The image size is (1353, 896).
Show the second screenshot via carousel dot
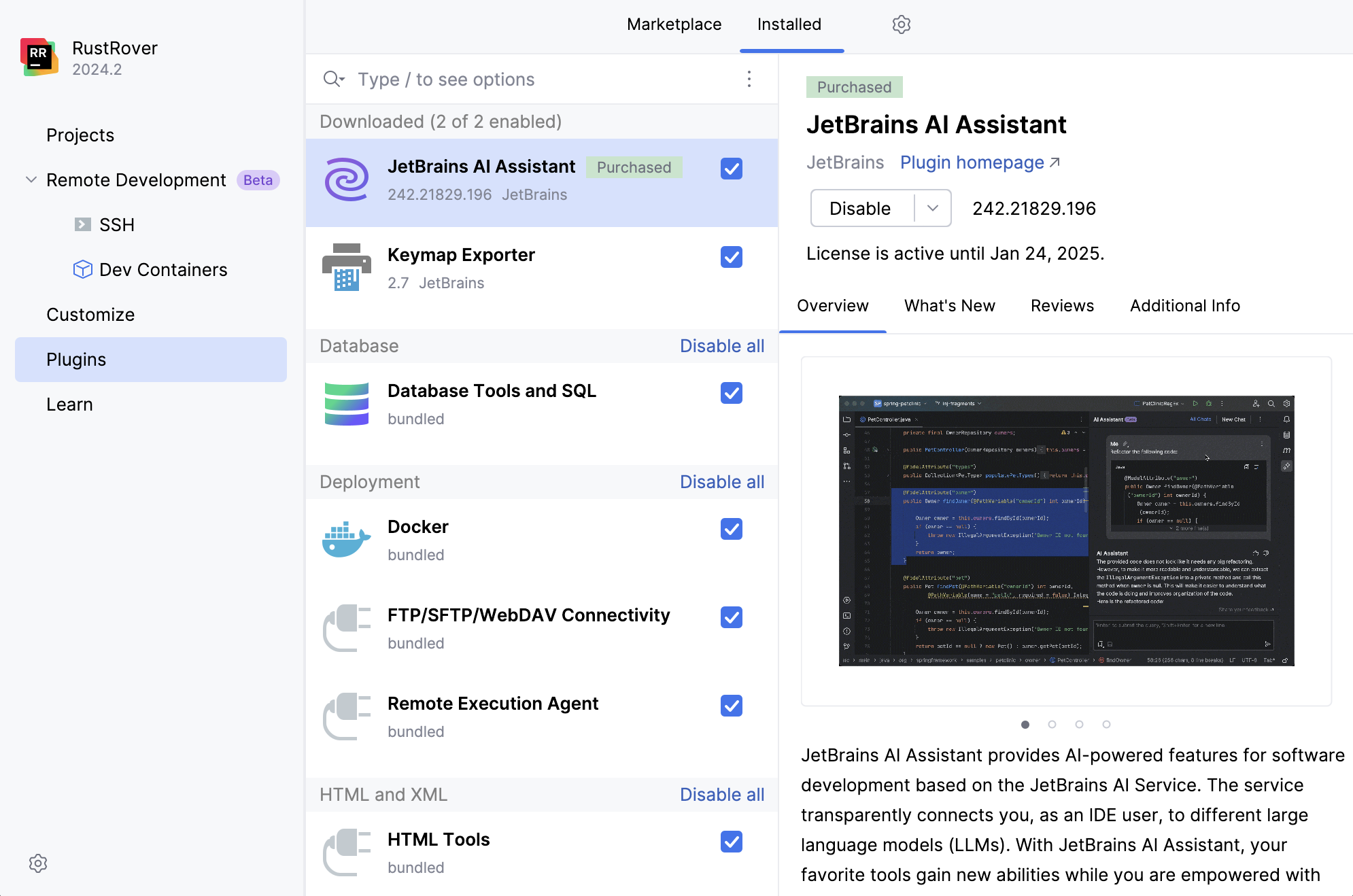click(1052, 724)
